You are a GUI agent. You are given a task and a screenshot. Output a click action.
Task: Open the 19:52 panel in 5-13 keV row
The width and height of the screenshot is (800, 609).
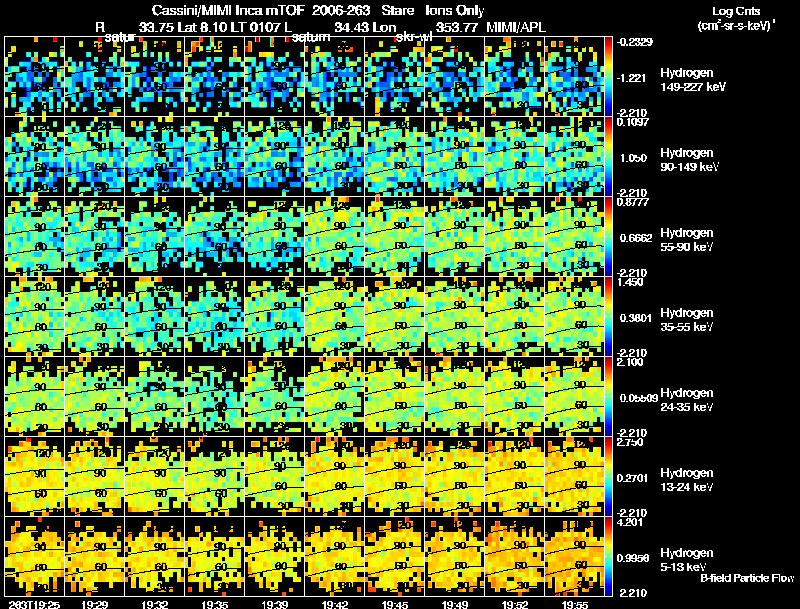tap(515, 557)
